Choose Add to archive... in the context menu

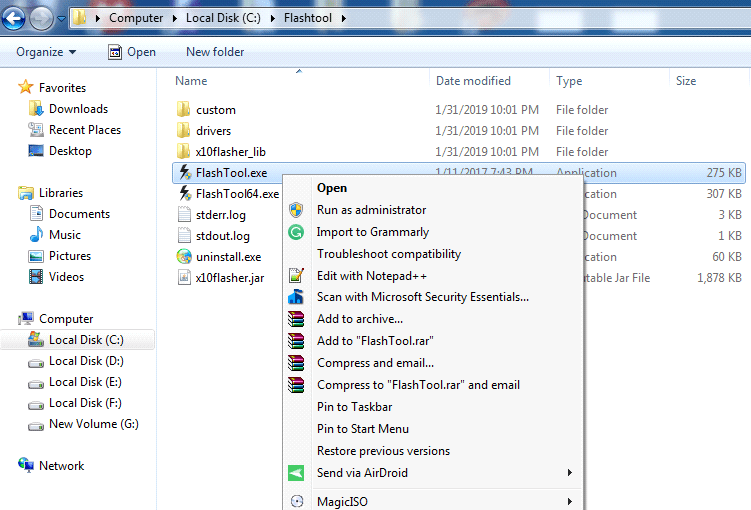(433, 319)
